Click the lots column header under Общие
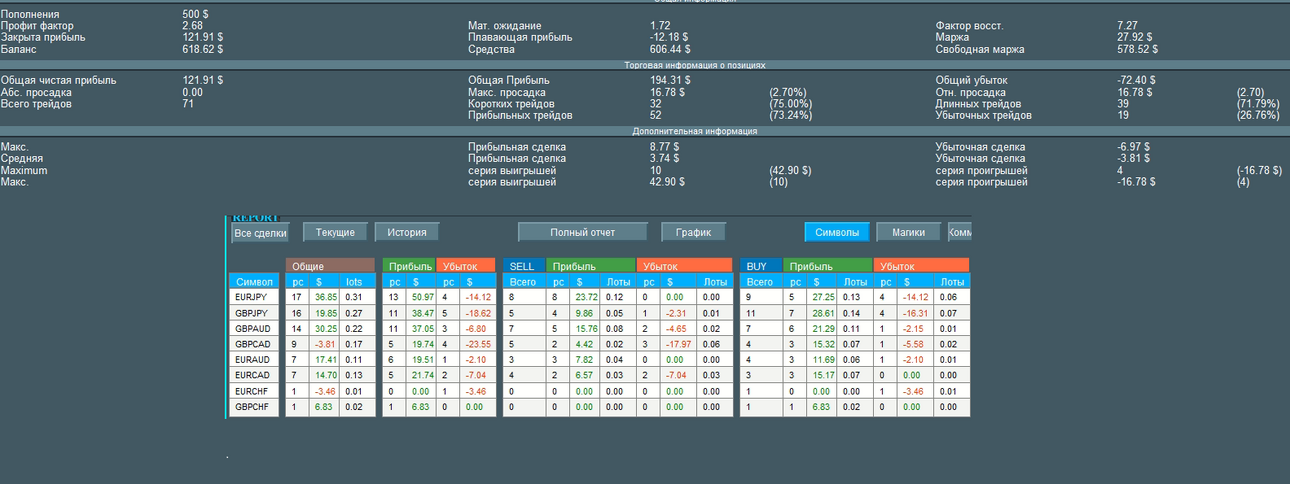This screenshot has width=1290, height=484. coord(355,282)
